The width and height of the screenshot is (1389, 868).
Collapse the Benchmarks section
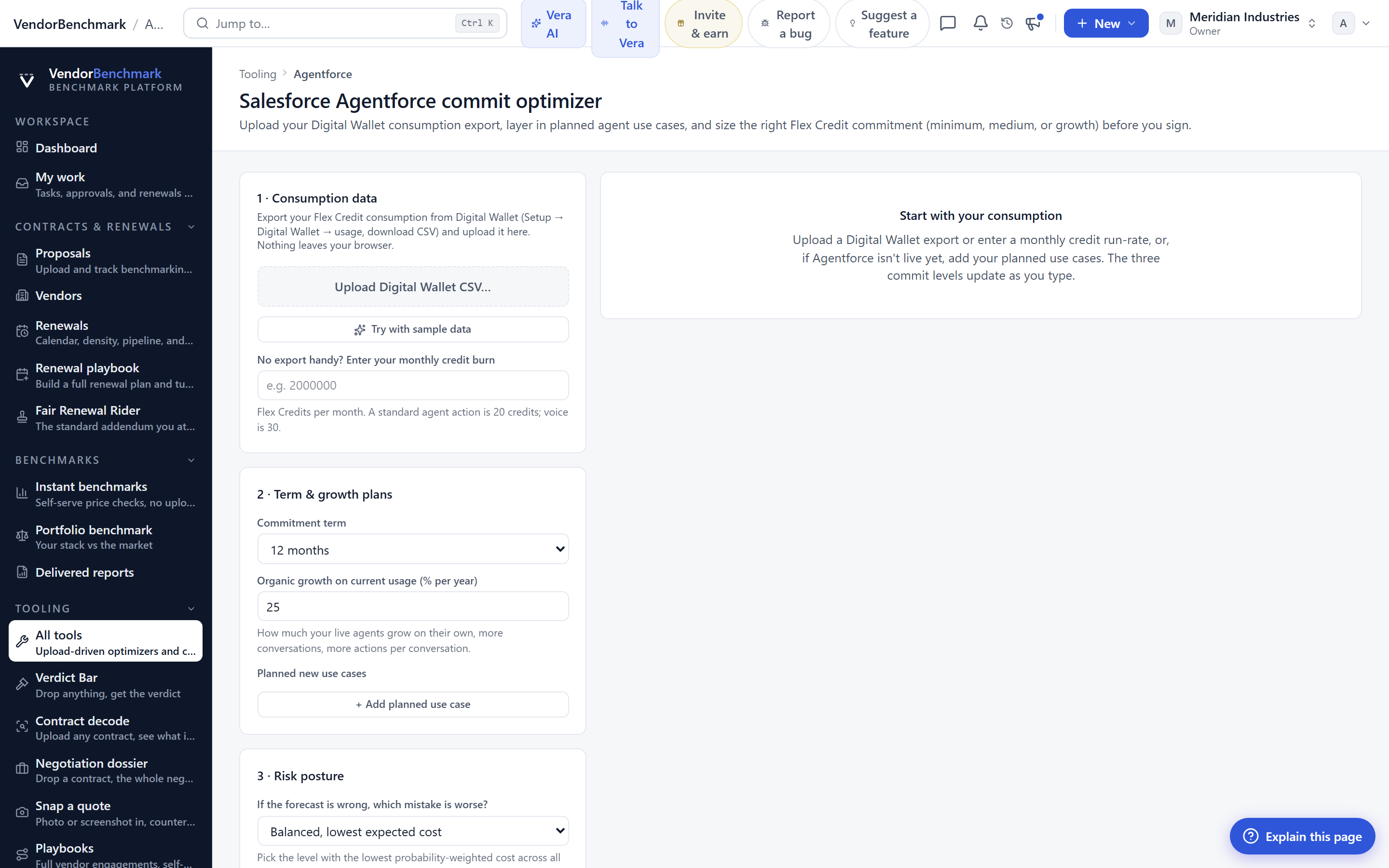pyautogui.click(x=191, y=461)
